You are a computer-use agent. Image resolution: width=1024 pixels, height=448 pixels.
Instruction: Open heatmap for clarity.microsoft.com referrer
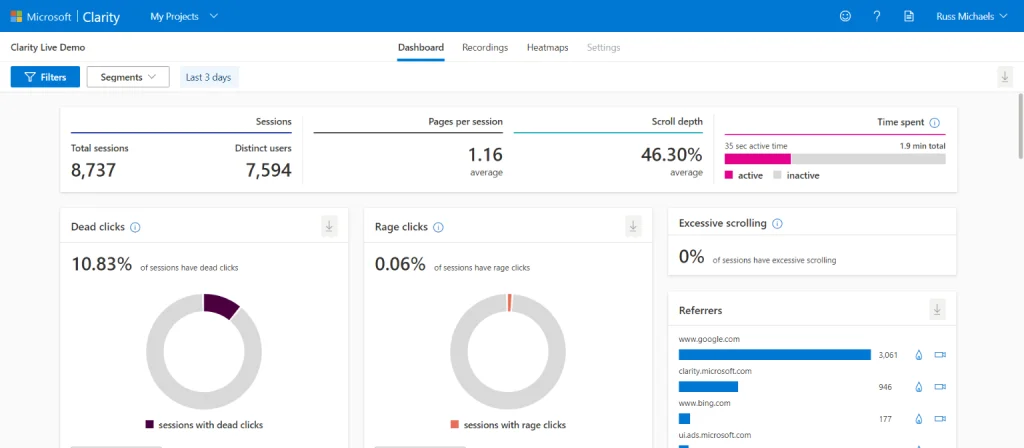[919, 387]
